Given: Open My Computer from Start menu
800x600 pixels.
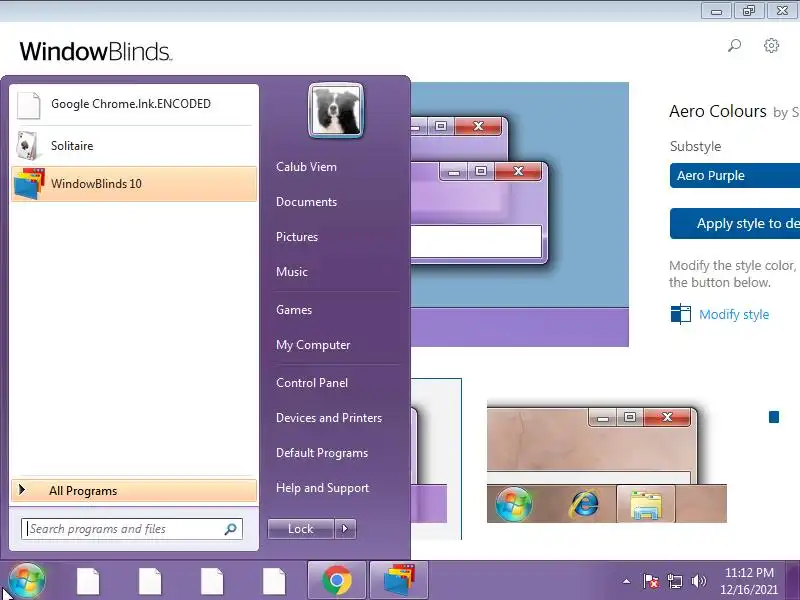Looking at the screenshot, I should (x=313, y=345).
